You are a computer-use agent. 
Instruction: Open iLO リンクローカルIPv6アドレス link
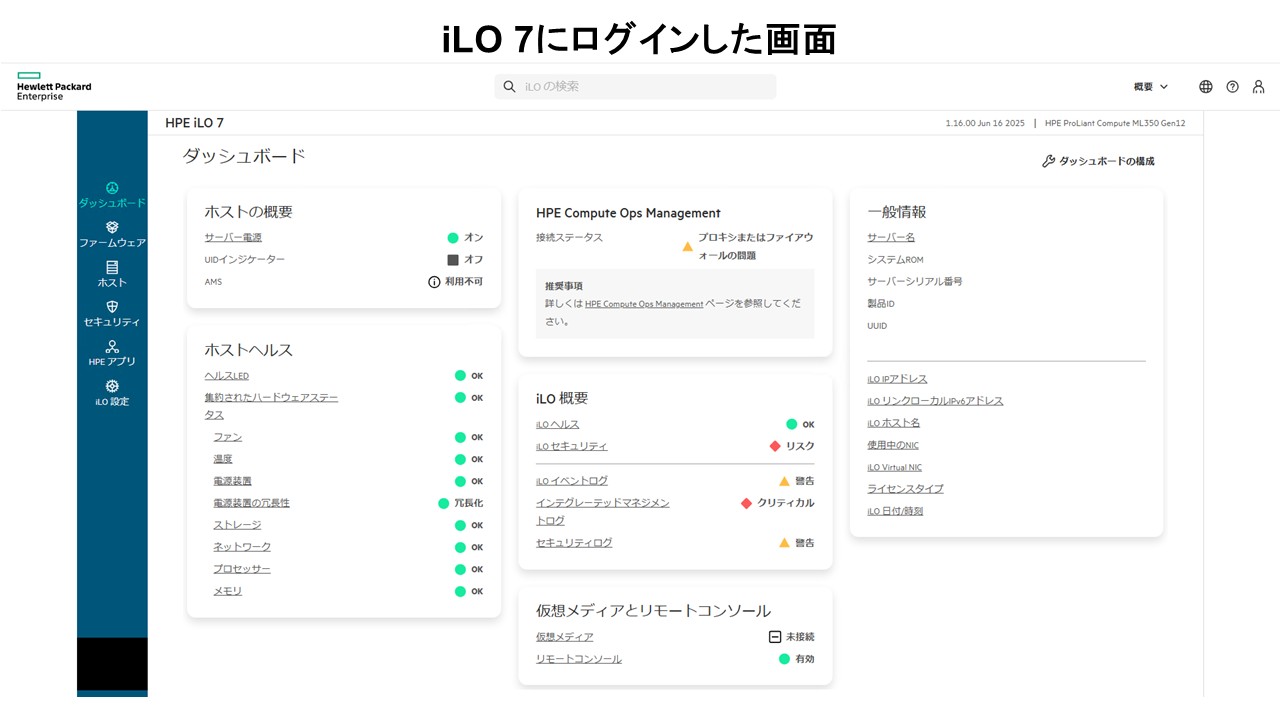pos(935,401)
